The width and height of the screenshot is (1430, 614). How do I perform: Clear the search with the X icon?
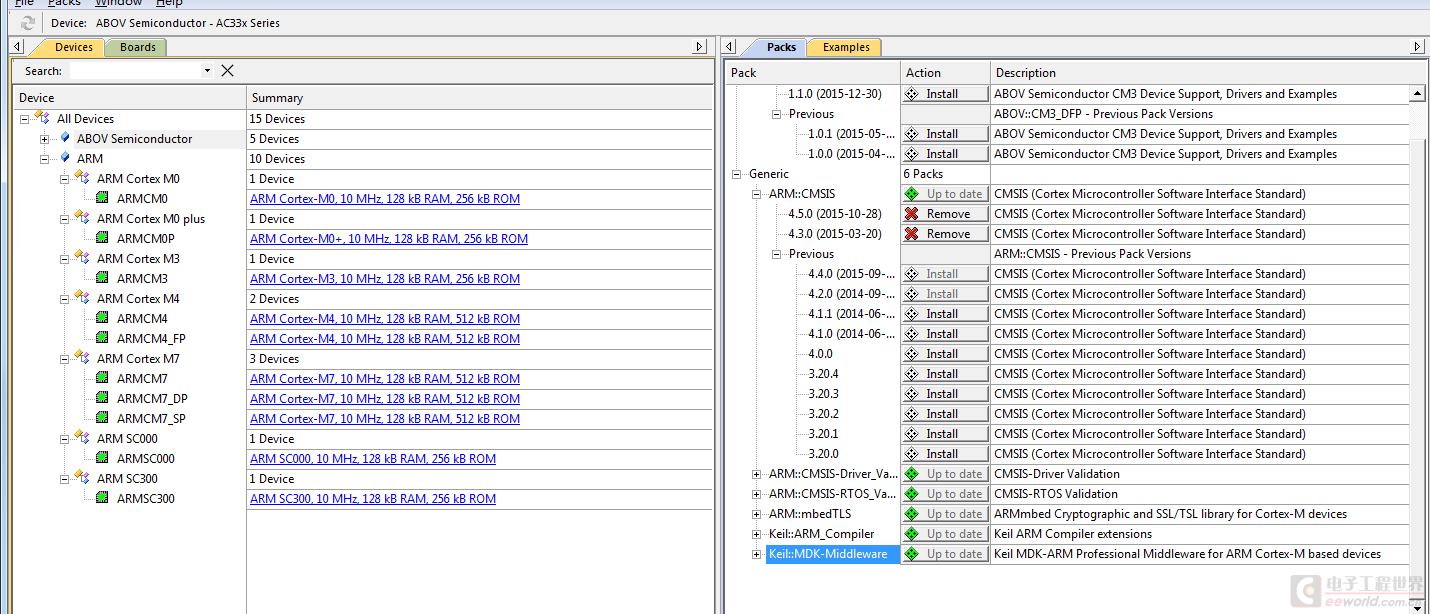[227, 70]
